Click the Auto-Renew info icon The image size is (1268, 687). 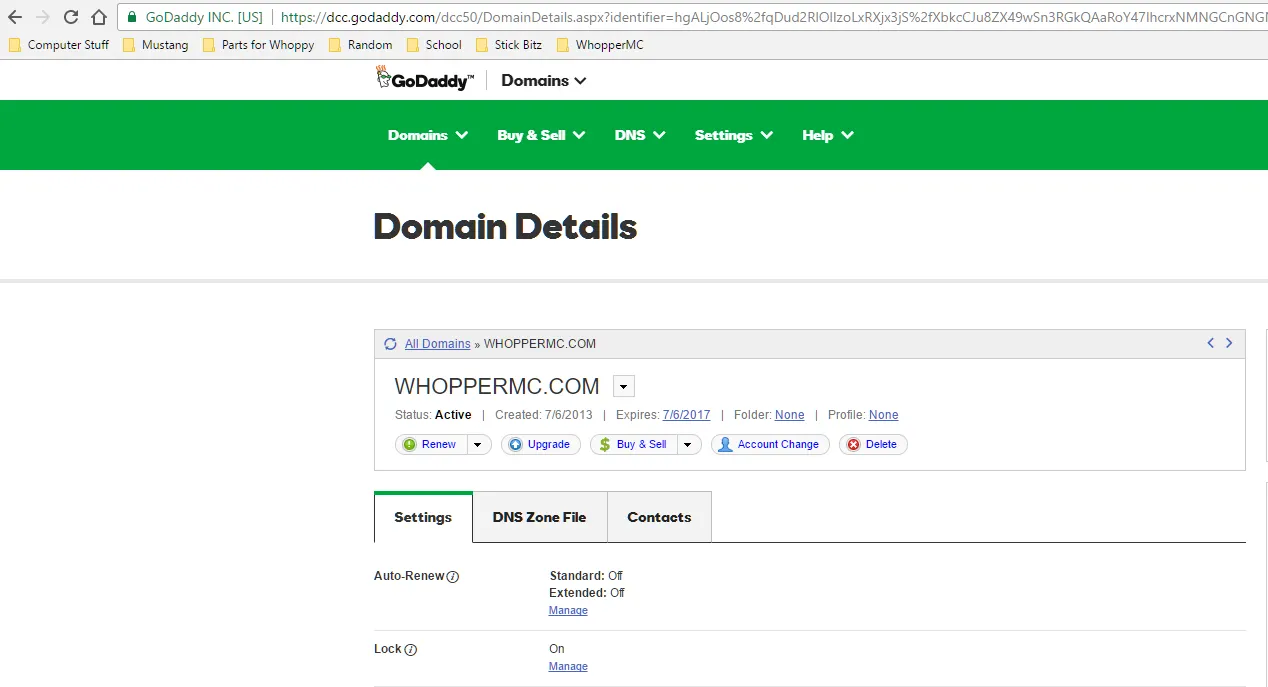pyautogui.click(x=453, y=577)
